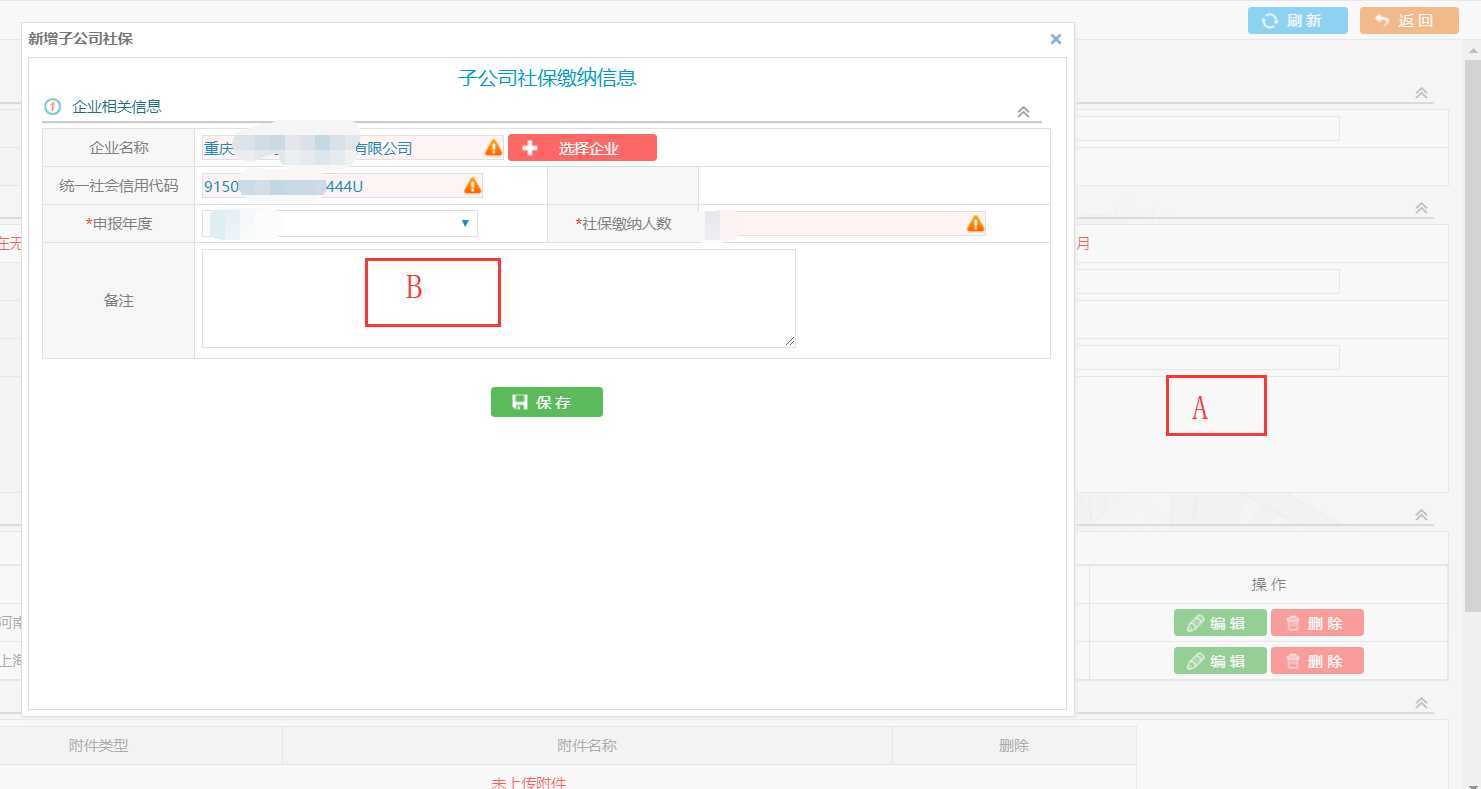Click the 保存 button
Image resolution: width=1481 pixels, height=789 pixels.
coord(546,402)
